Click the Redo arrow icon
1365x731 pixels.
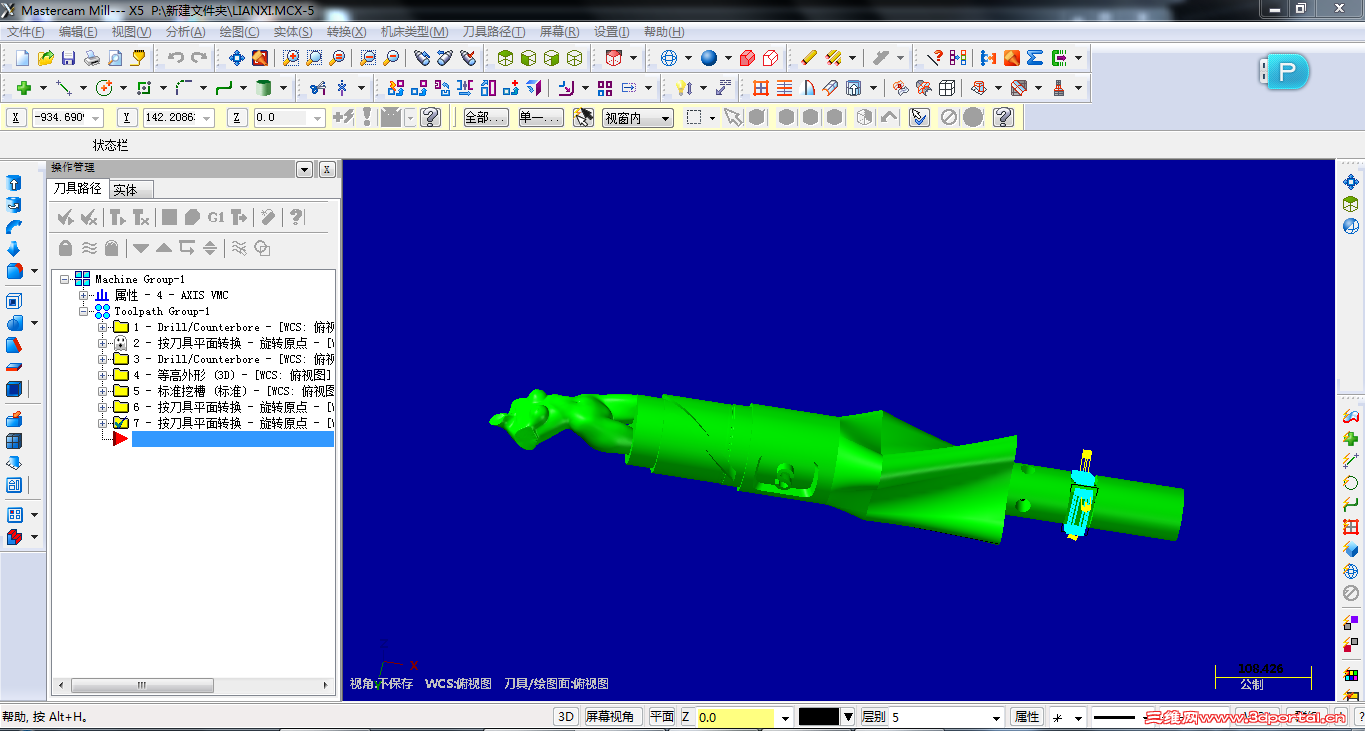pos(198,58)
